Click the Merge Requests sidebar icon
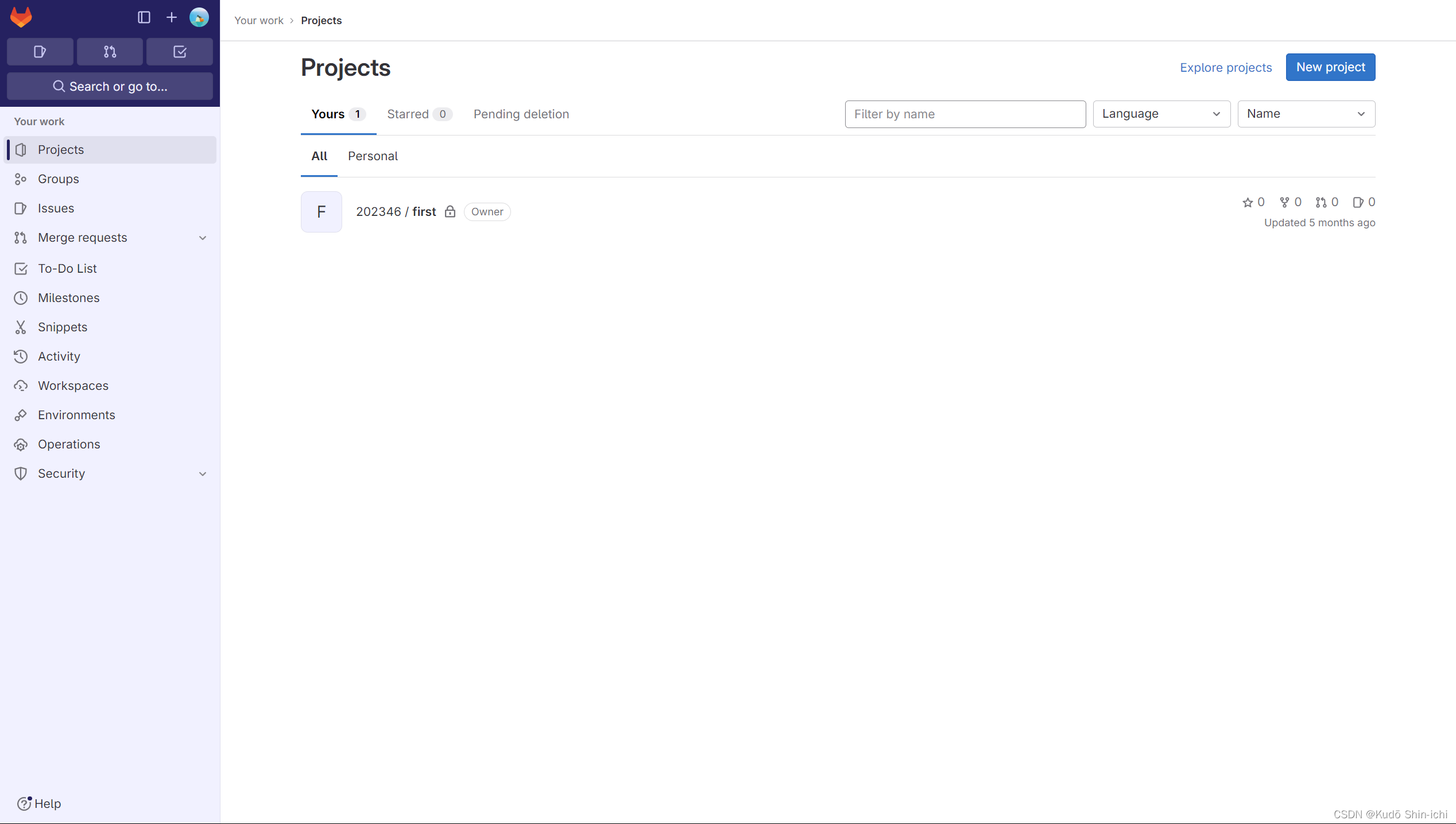 tap(109, 51)
